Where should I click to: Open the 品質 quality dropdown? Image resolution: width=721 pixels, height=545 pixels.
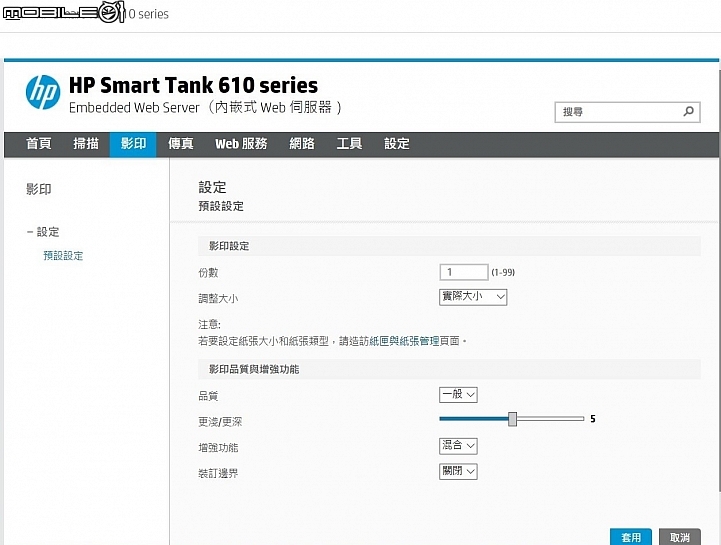coord(458,395)
